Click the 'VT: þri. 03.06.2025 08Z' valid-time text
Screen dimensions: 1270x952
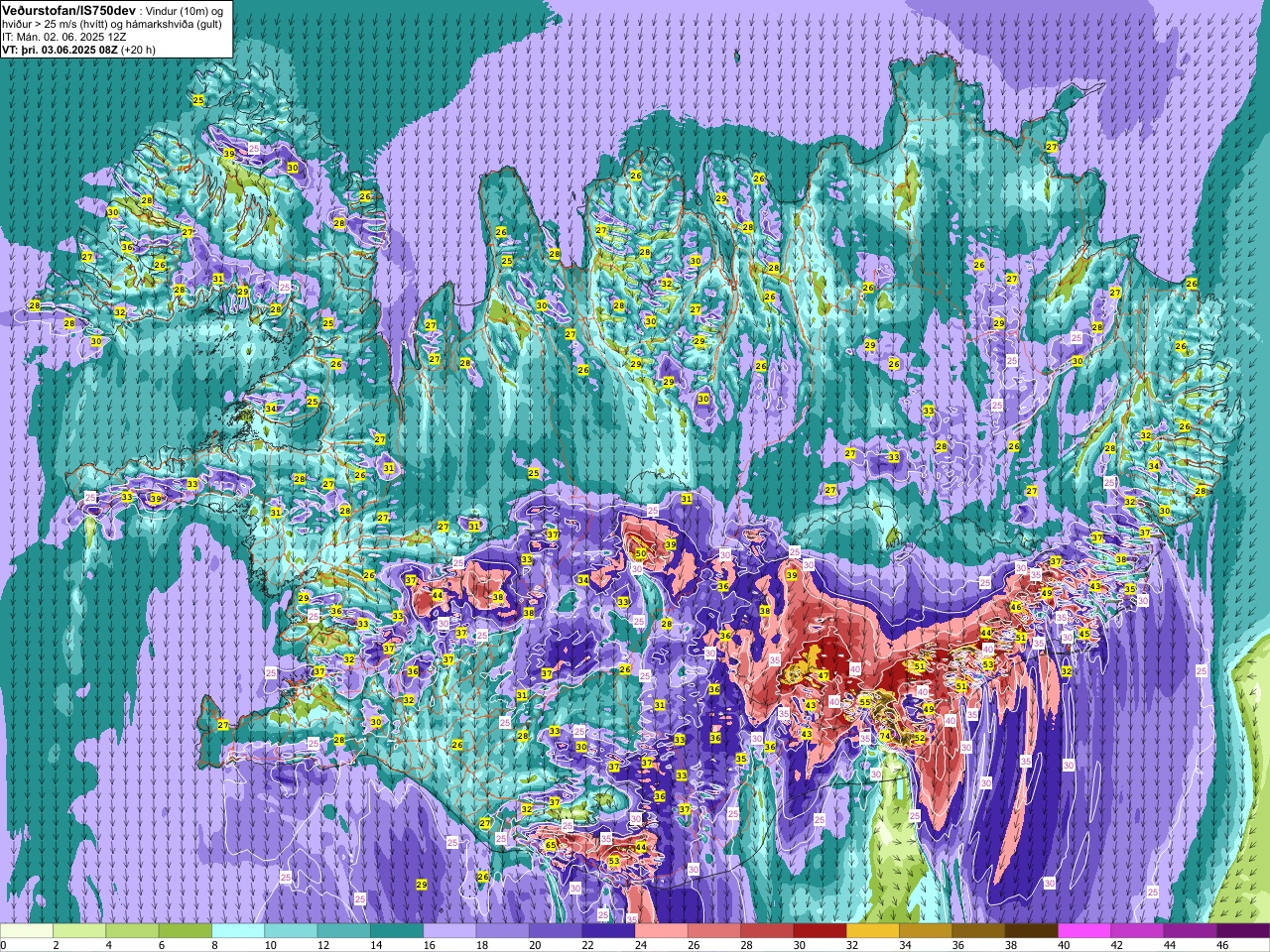click(60, 50)
